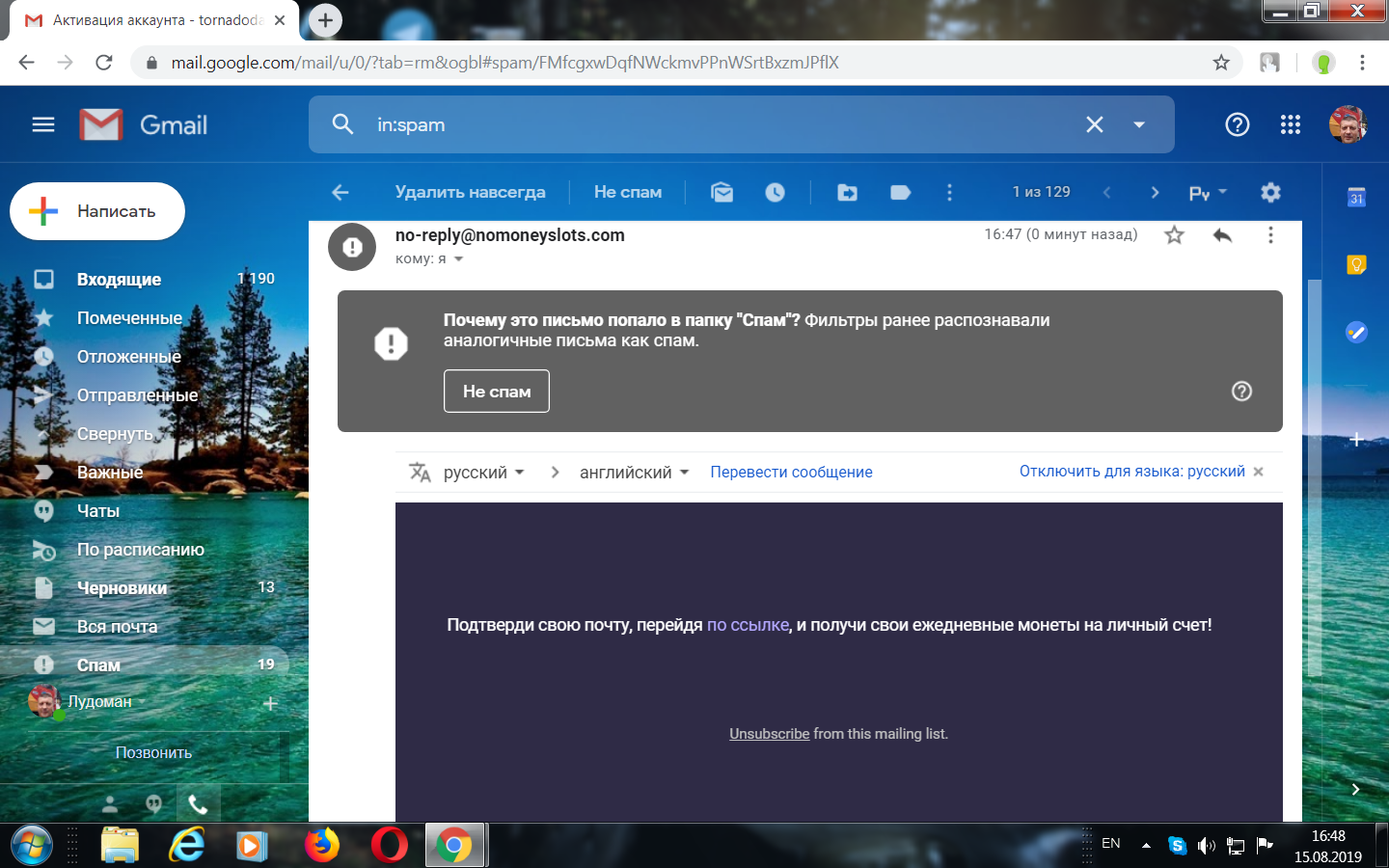Image resolution: width=1389 pixels, height=868 pixels.
Task: Click 'Не спам' in the warning banner
Action: (x=497, y=391)
